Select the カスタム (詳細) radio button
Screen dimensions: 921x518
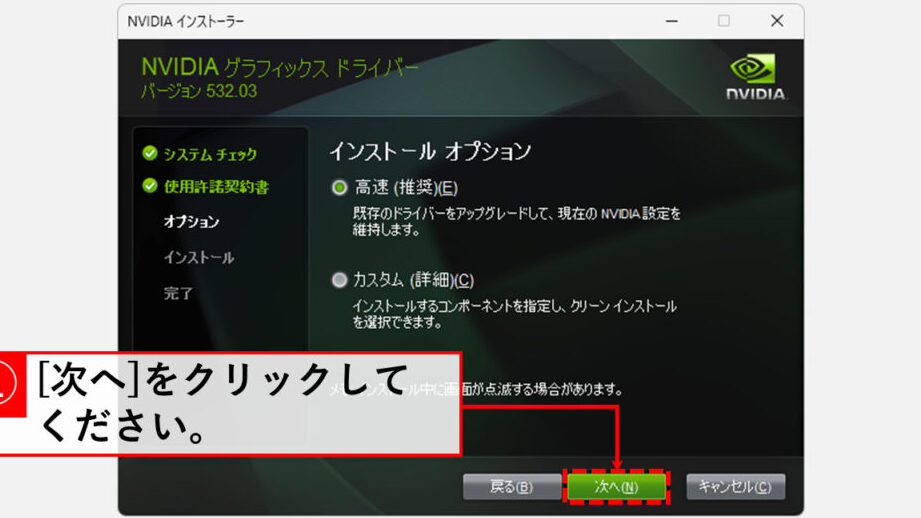tap(339, 280)
